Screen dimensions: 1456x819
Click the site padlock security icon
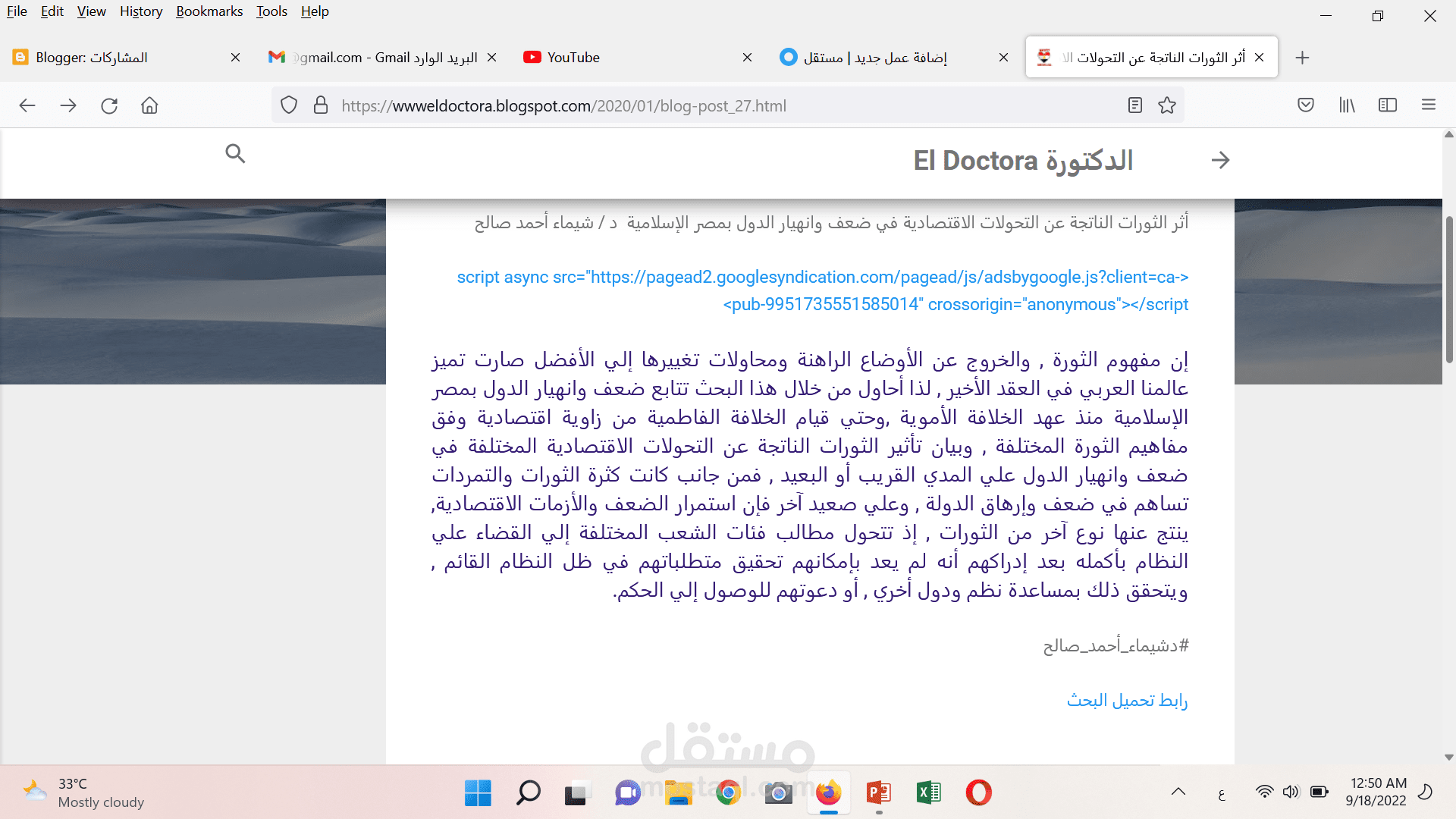coord(321,105)
